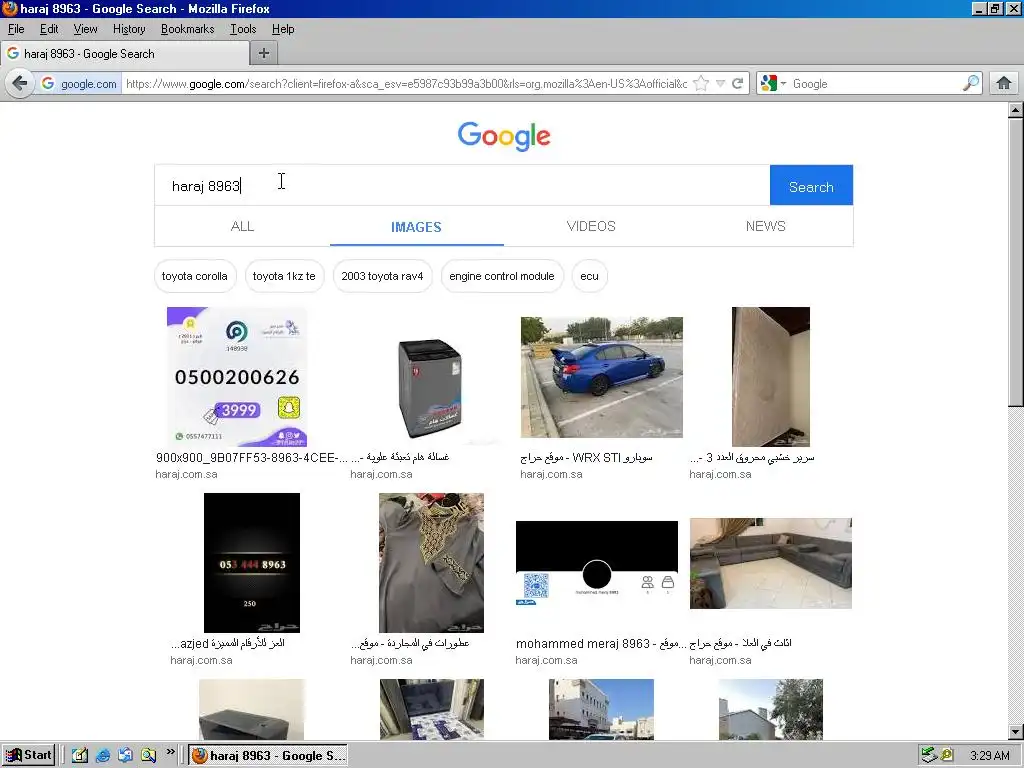Click haraj.com.sa under the sofa result
This screenshot has height=768, width=1024.
pos(720,660)
